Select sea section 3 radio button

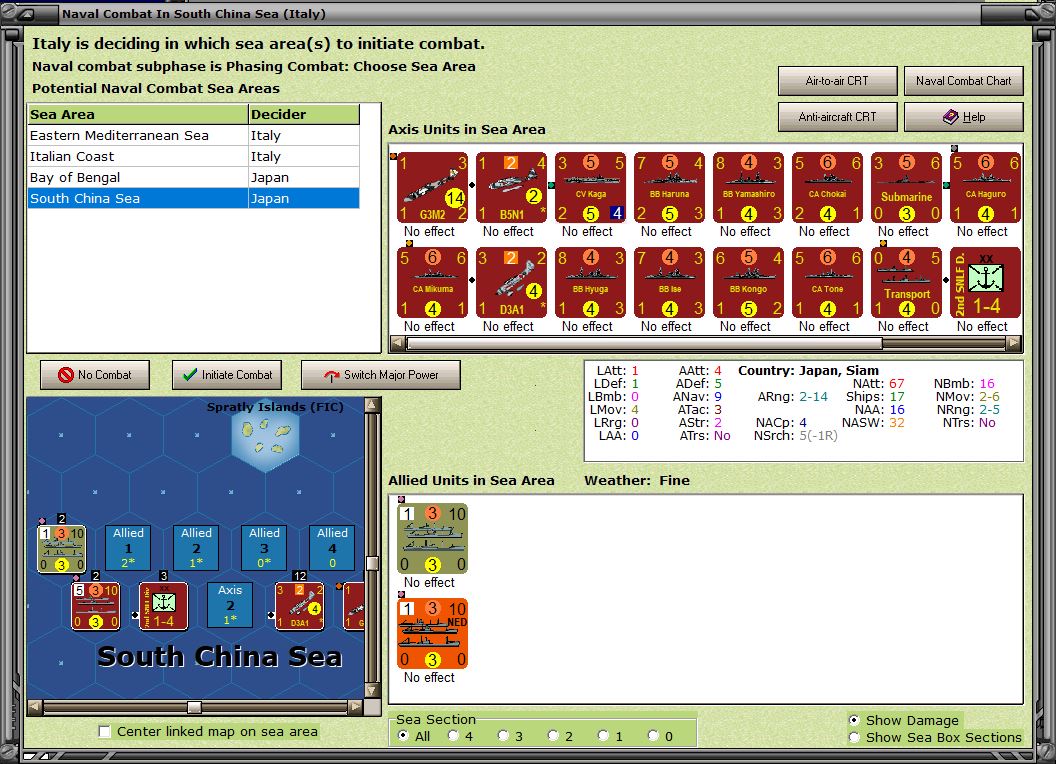click(x=503, y=736)
